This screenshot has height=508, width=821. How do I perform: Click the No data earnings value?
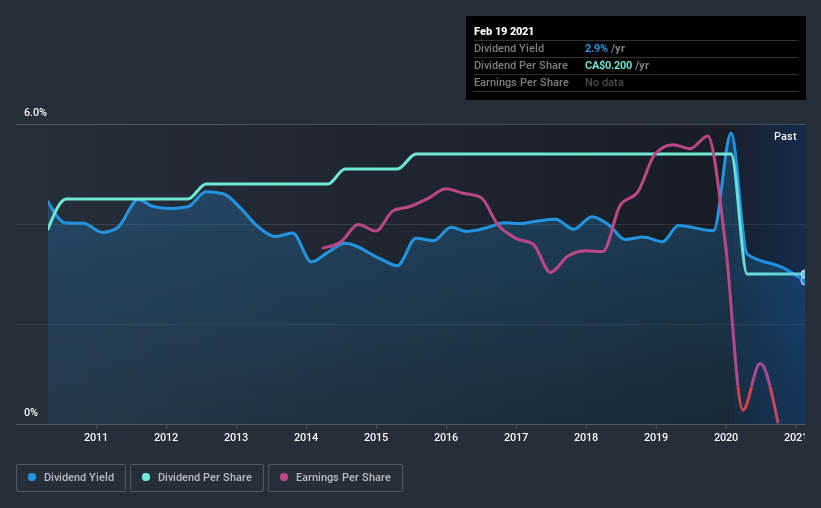(x=604, y=82)
